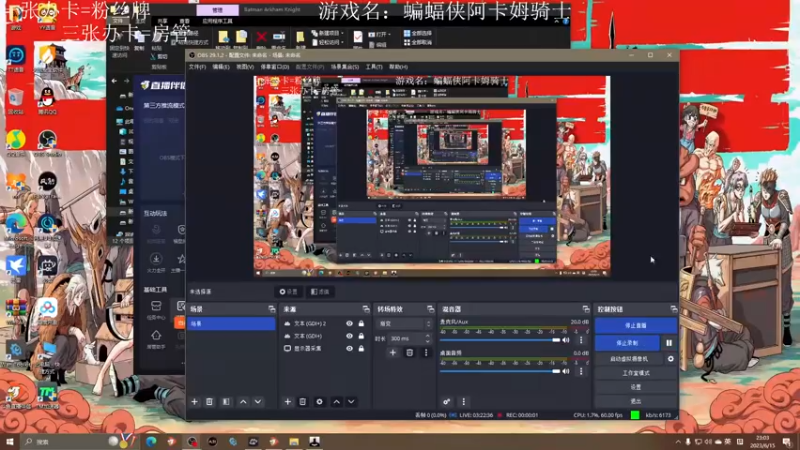Move scene up with the up arrow
Image resolution: width=800 pixels, height=450 pixels.
pyautogui.click(x=243, y=402)
